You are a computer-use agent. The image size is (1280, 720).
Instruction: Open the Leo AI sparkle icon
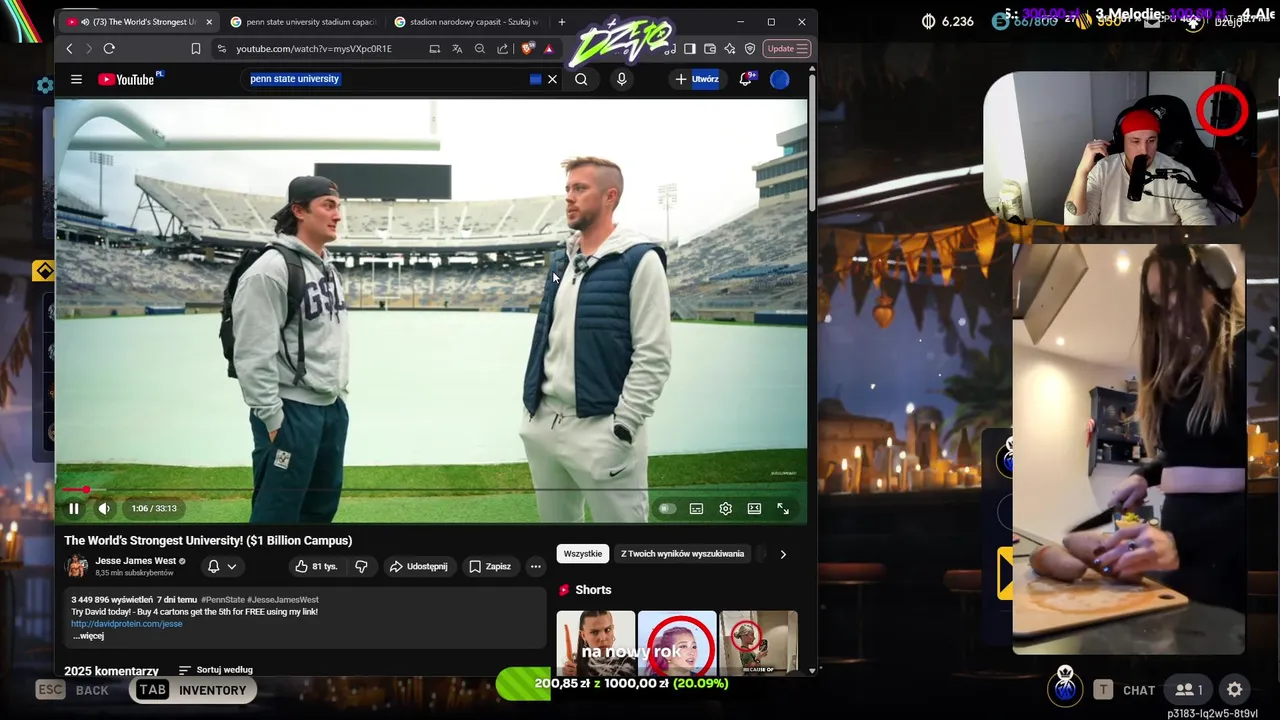[x=730, y=48]
